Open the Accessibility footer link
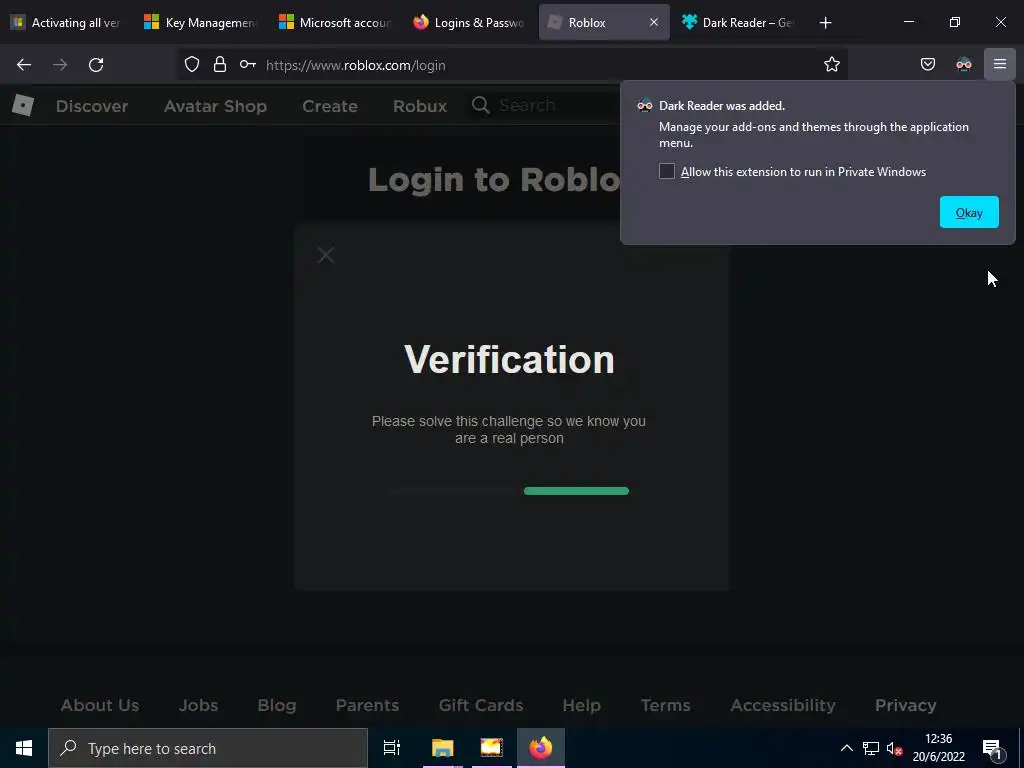 pyautogui.click(x=783, y=705)
